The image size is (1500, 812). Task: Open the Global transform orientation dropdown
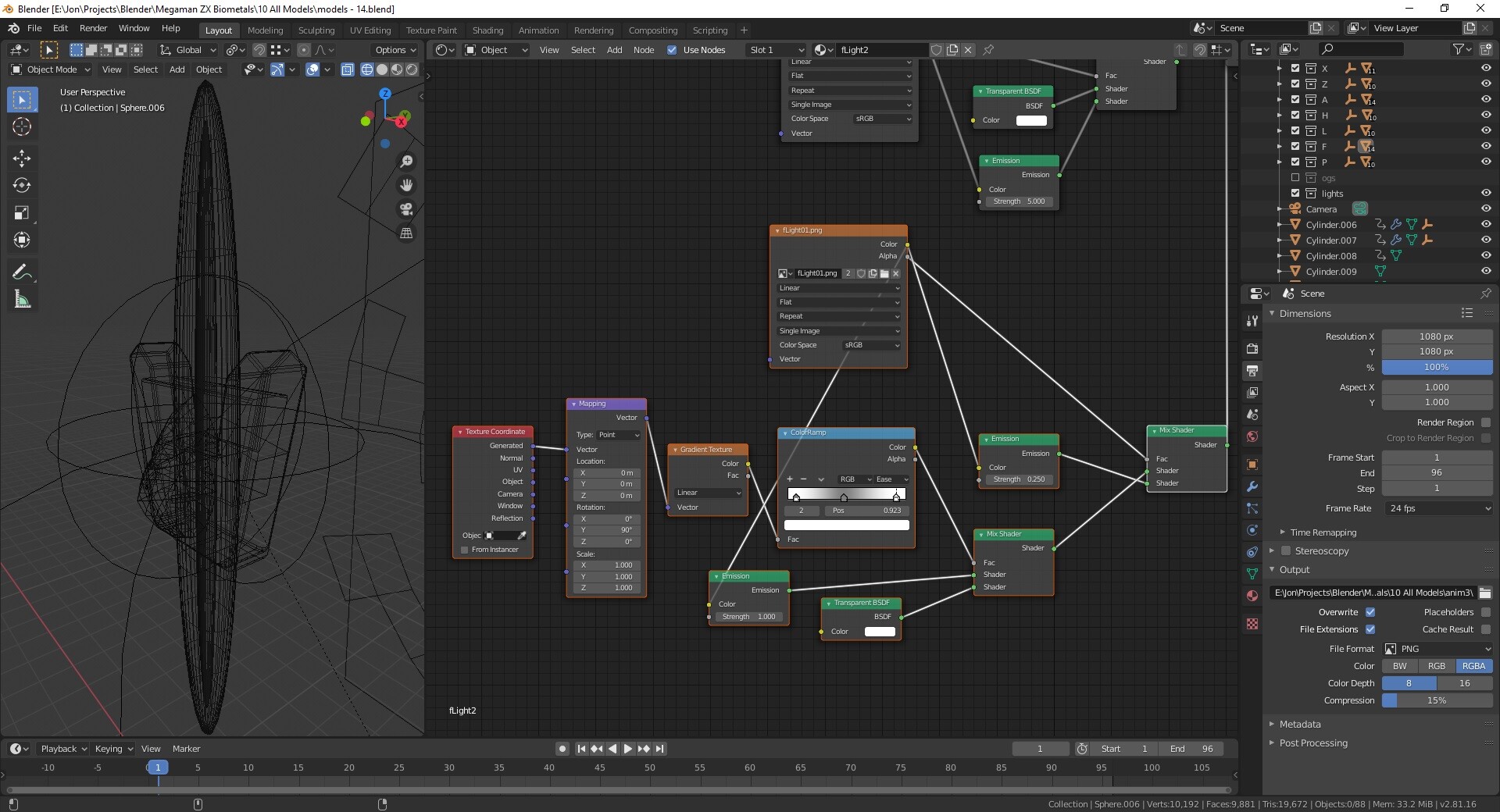tap(187, 50)
